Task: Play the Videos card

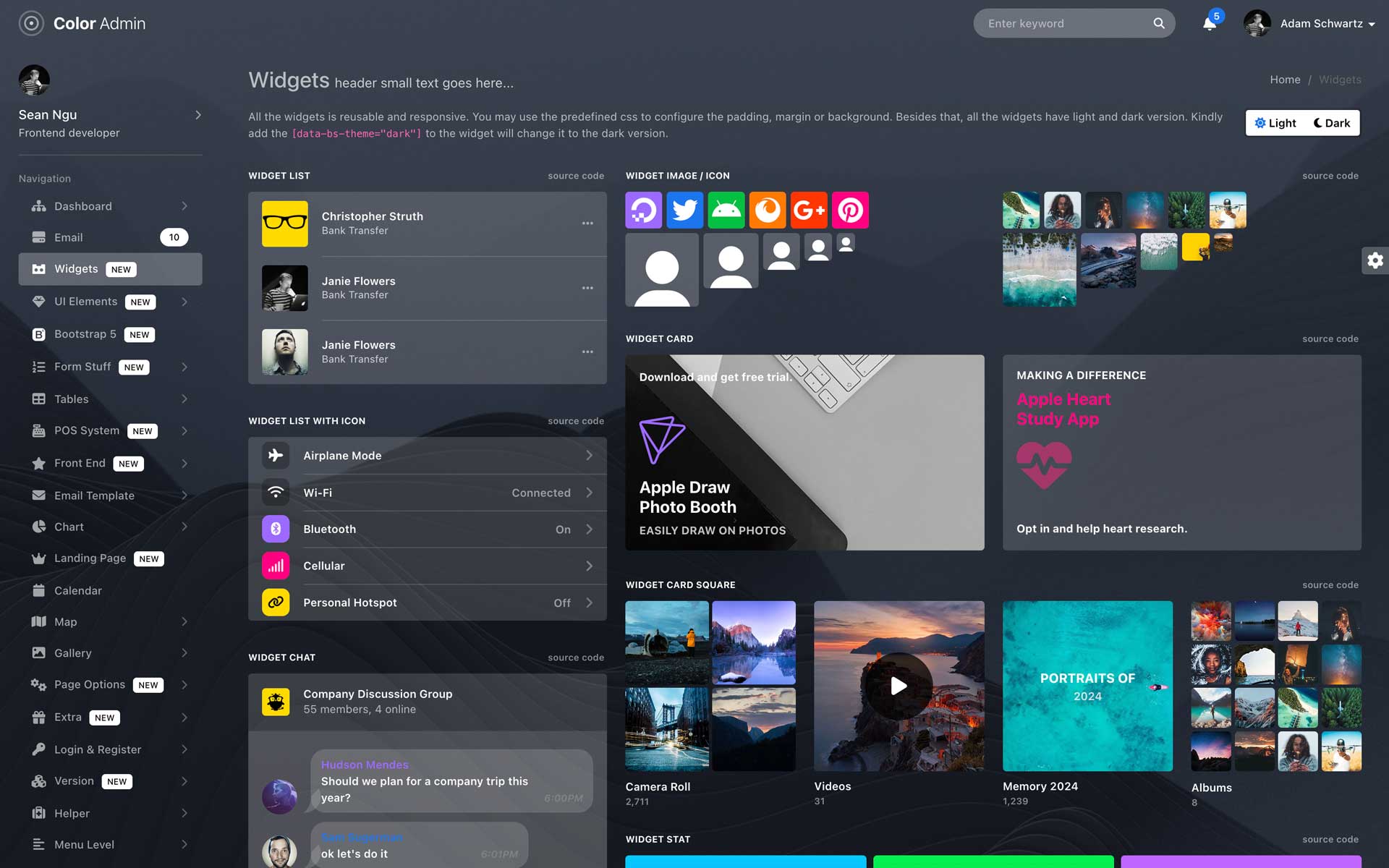Action: pos(899,686)
